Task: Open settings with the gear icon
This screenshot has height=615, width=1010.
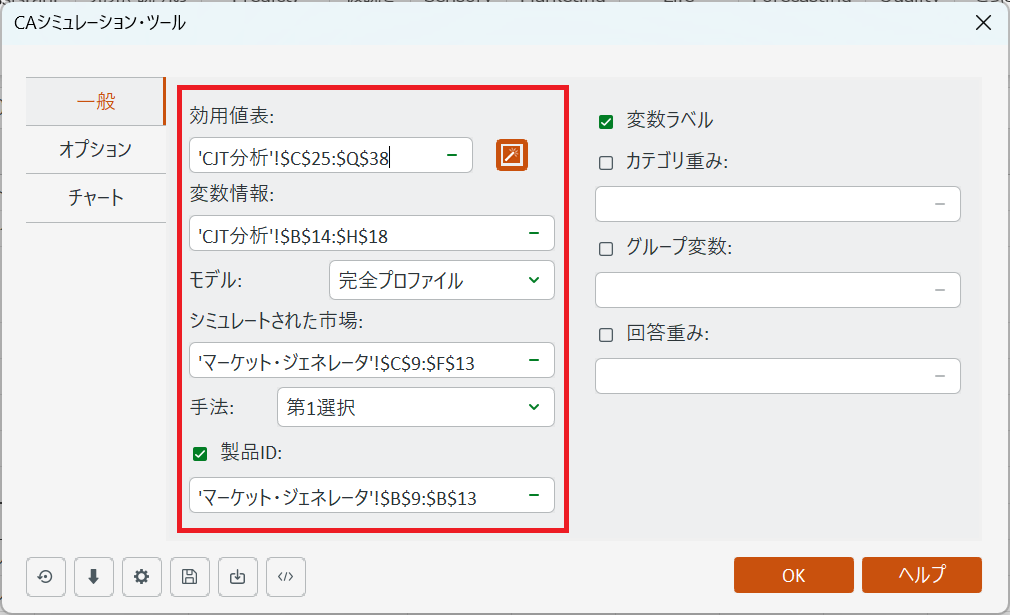Action: coord(142,576)
